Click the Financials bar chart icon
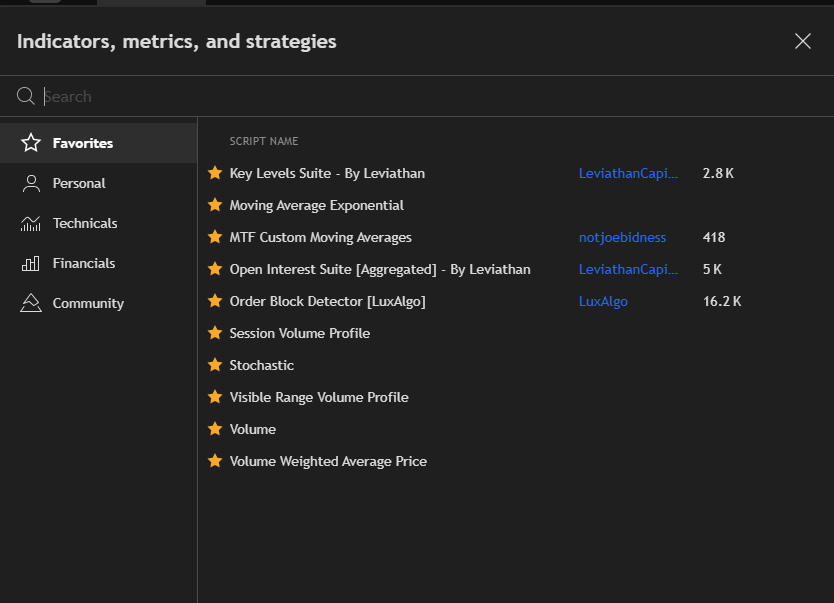The image size is (834, 603). pos(31,263)
